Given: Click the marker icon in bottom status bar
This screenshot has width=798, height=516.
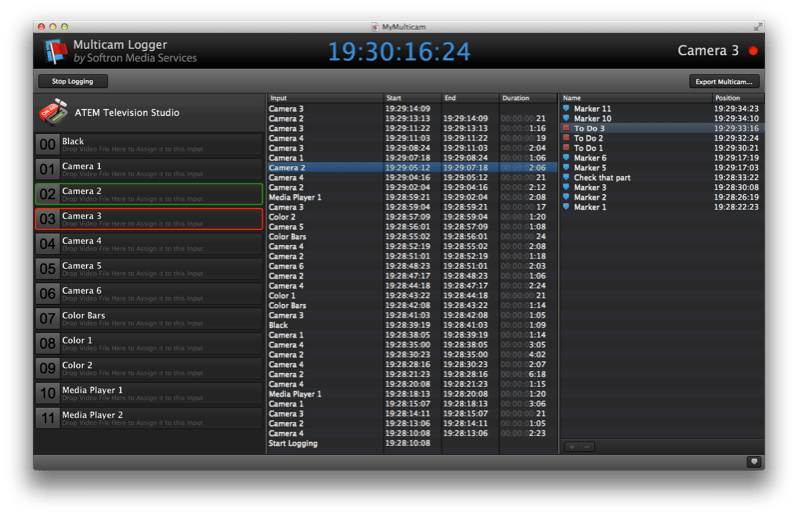Looking at the screenshot, I should coord(754,462).
